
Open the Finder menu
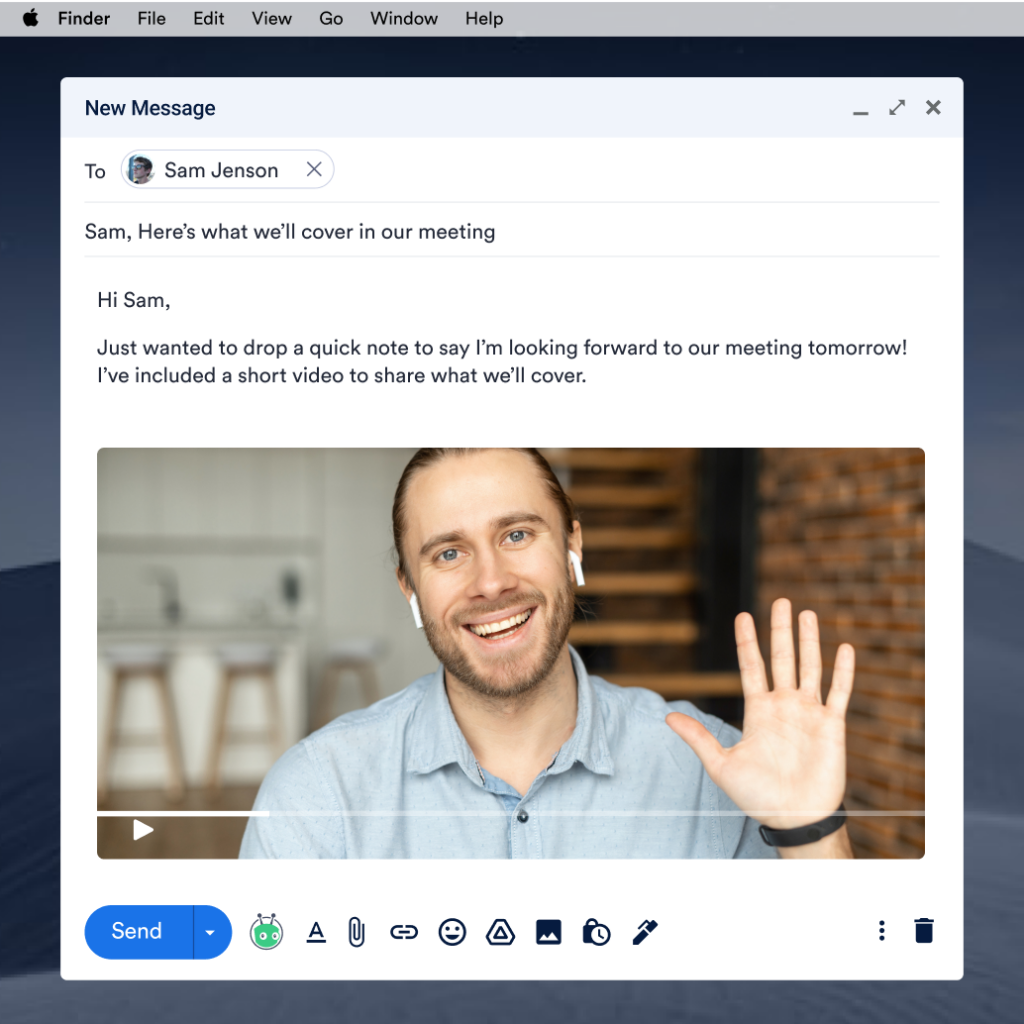tap(84, 18)
